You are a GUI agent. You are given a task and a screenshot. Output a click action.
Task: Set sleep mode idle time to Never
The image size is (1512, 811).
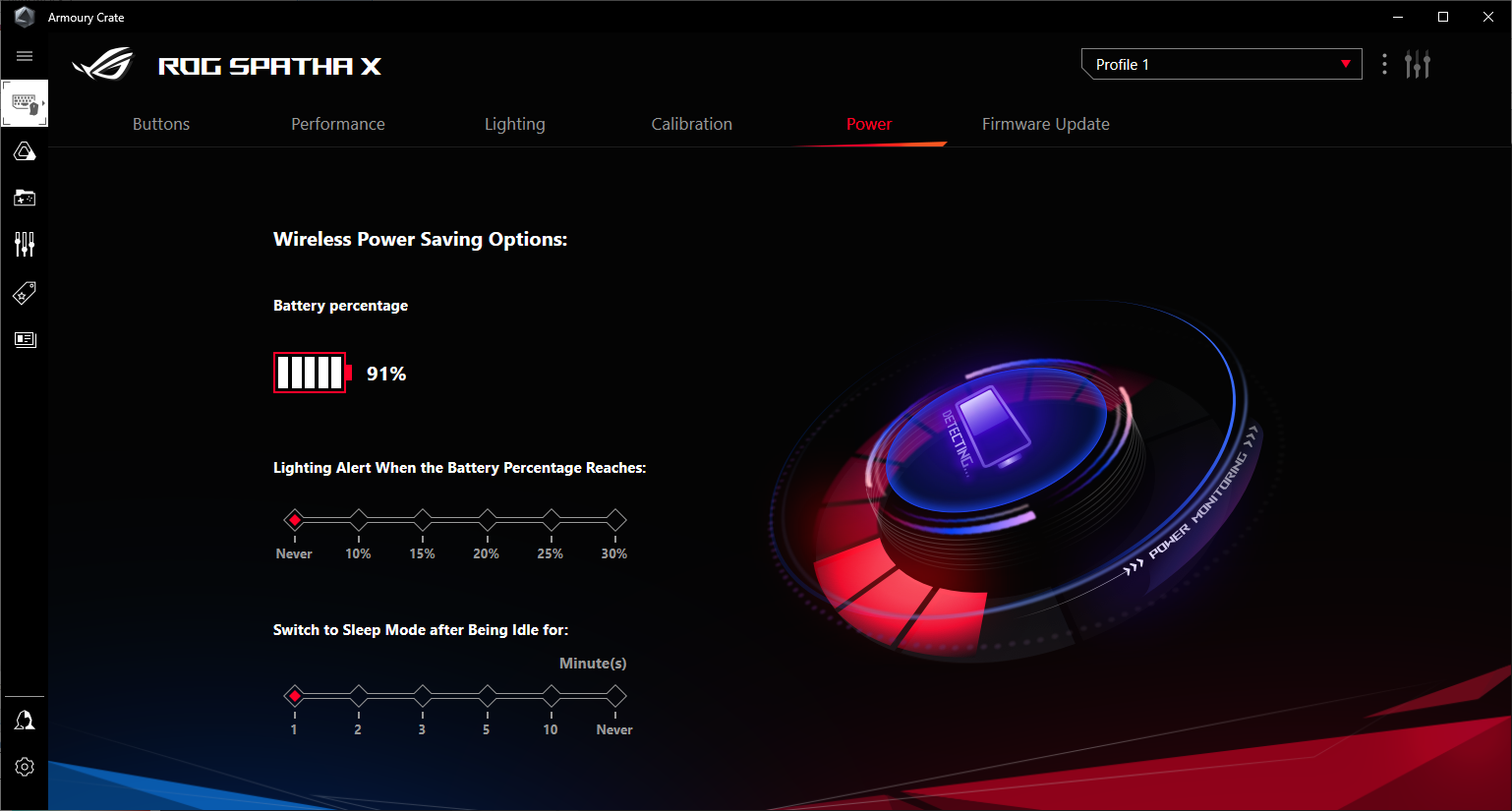615,695
